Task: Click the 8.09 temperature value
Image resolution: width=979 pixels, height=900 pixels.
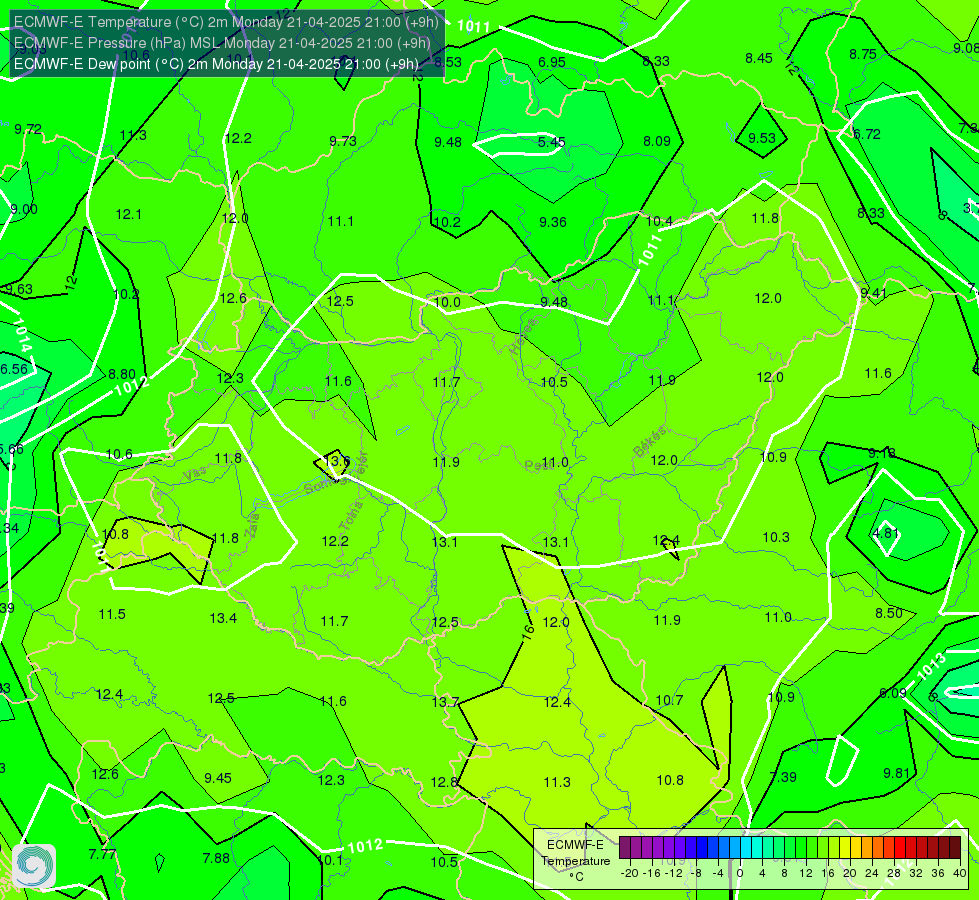Action: point(657,141)
